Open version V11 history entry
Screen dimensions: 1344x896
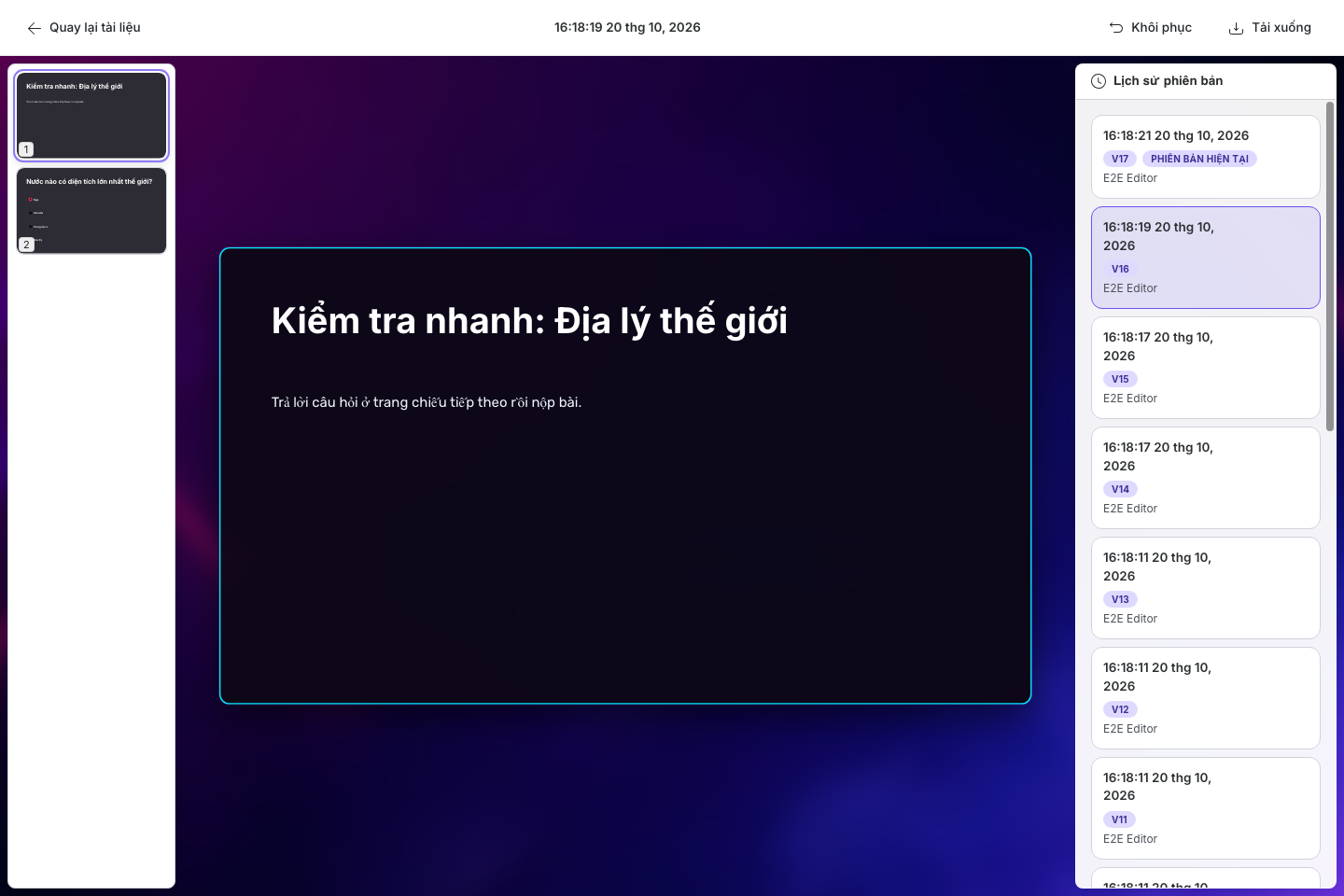[x=1206, y=808]
